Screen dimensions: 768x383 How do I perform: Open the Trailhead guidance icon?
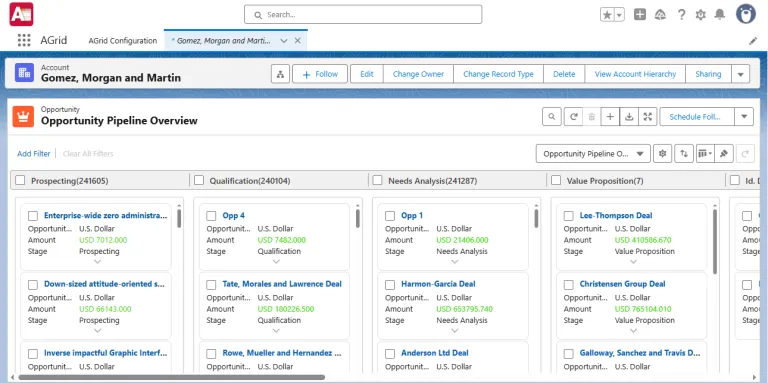(660, 15)
